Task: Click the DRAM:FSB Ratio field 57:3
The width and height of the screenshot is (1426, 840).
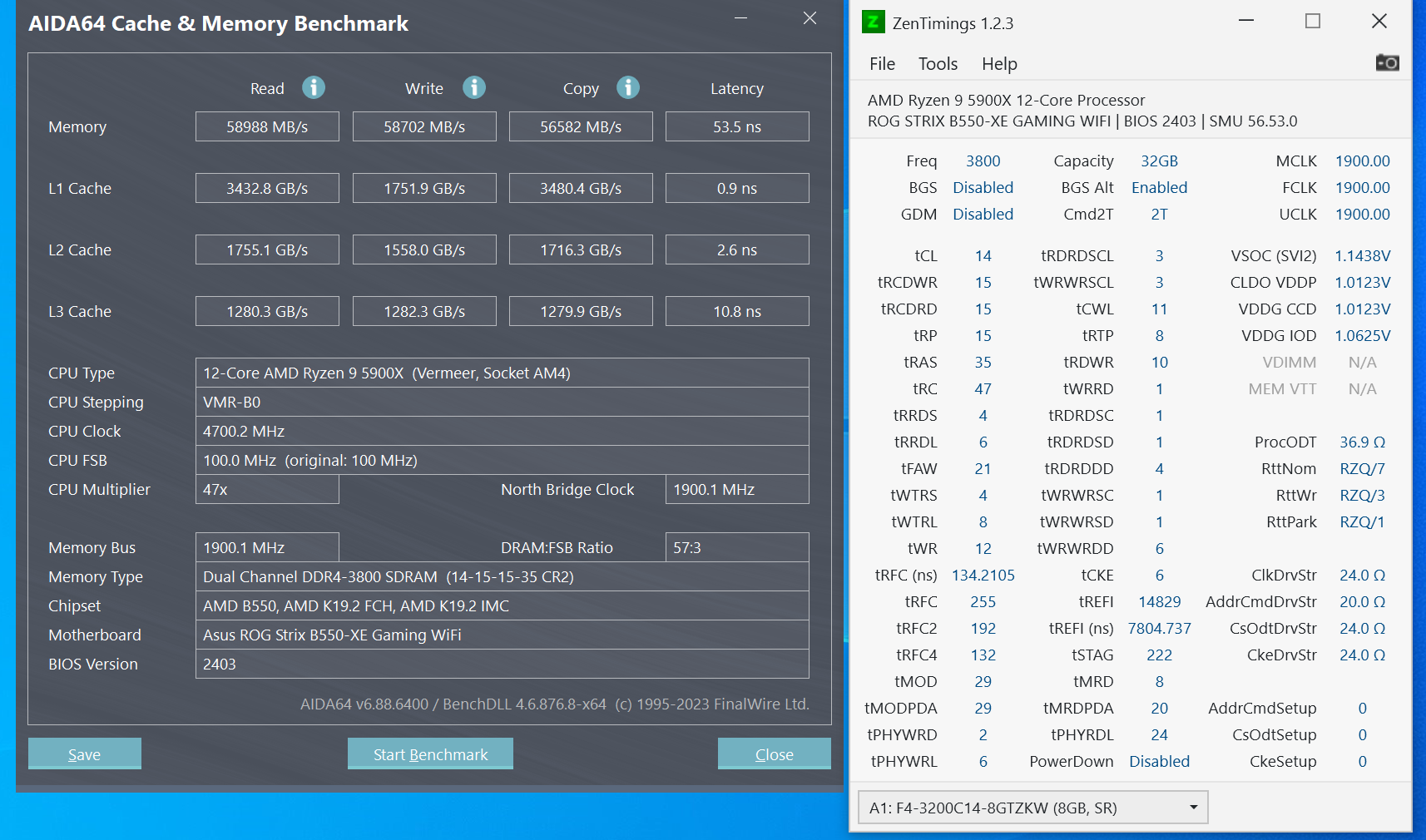Action: [x=737, y=547]
